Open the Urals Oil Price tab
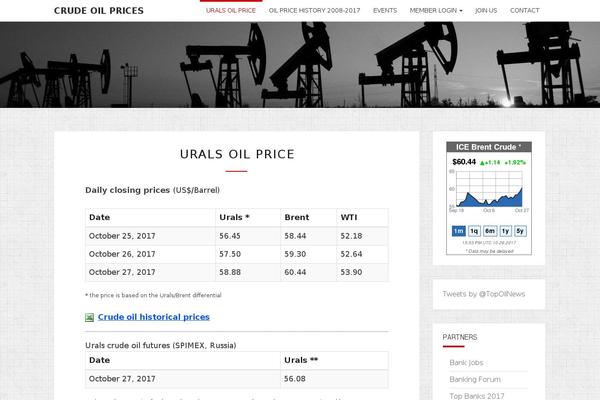 pos(231,10)
